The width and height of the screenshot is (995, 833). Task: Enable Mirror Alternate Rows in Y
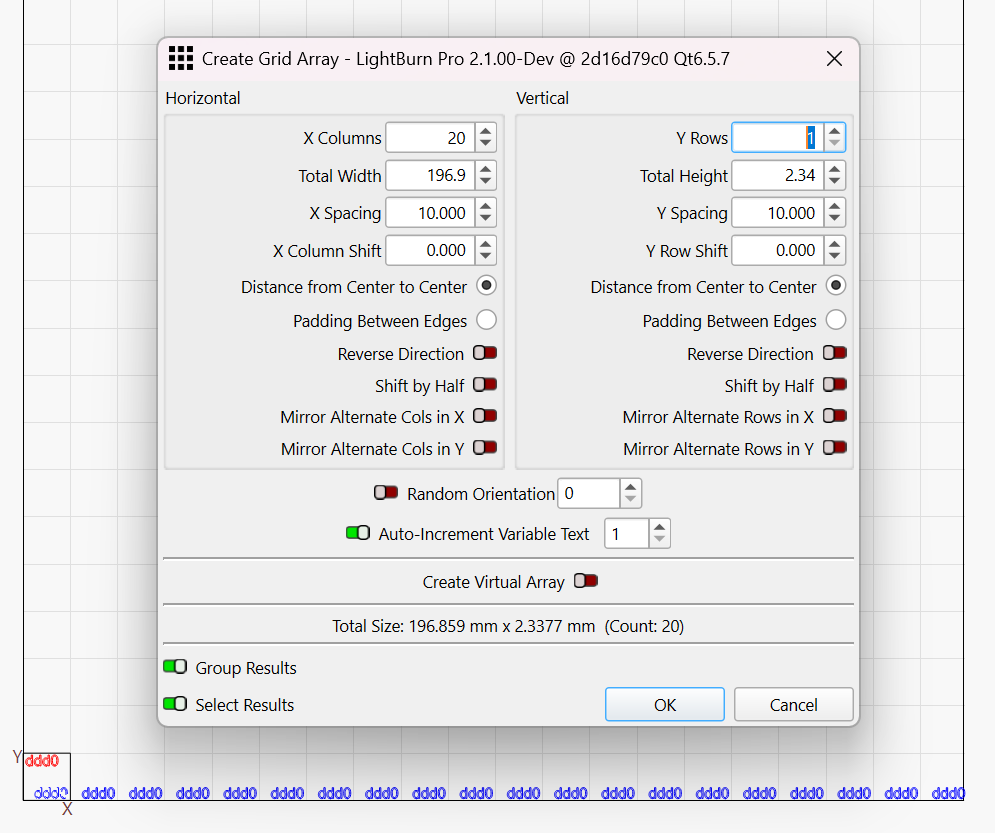tap(835, 449)
